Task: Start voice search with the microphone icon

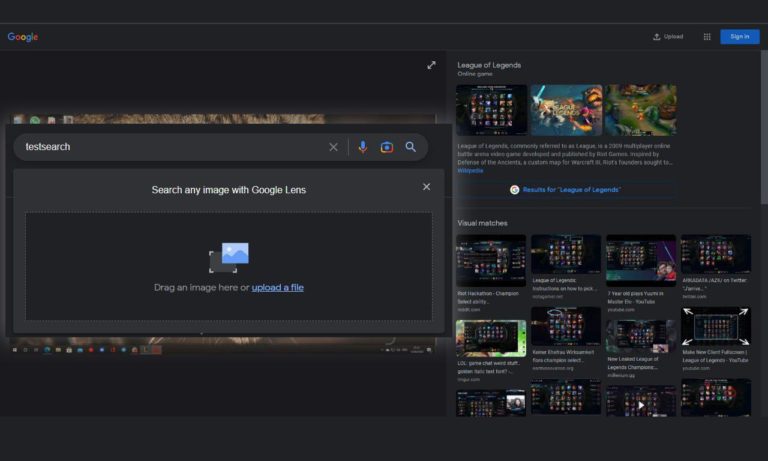Action: [362, 147]
